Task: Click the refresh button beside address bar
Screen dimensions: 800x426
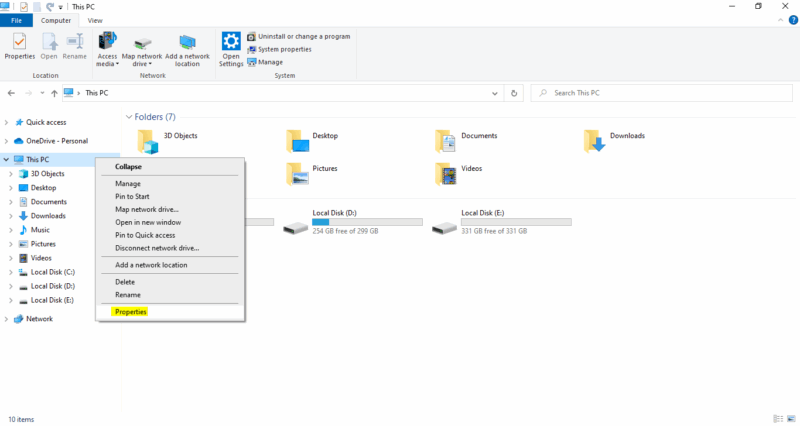Action: coord(514,93)
